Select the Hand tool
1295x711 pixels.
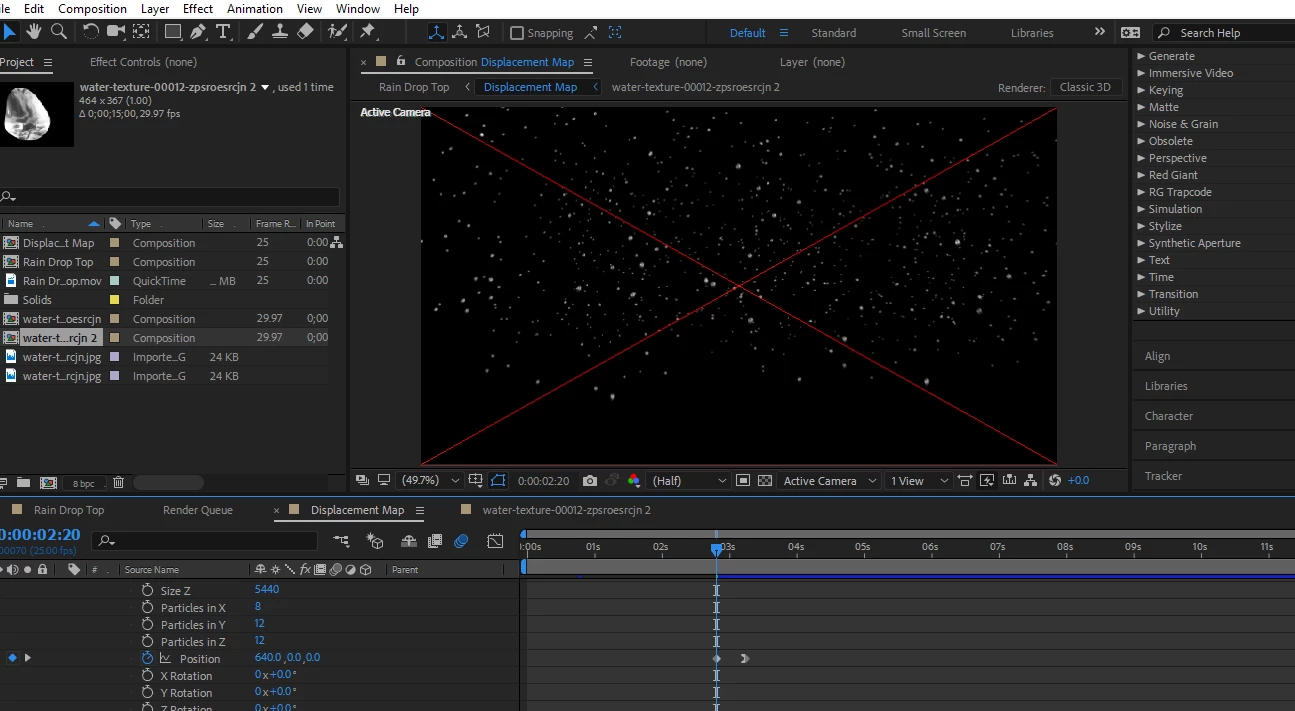35,32
